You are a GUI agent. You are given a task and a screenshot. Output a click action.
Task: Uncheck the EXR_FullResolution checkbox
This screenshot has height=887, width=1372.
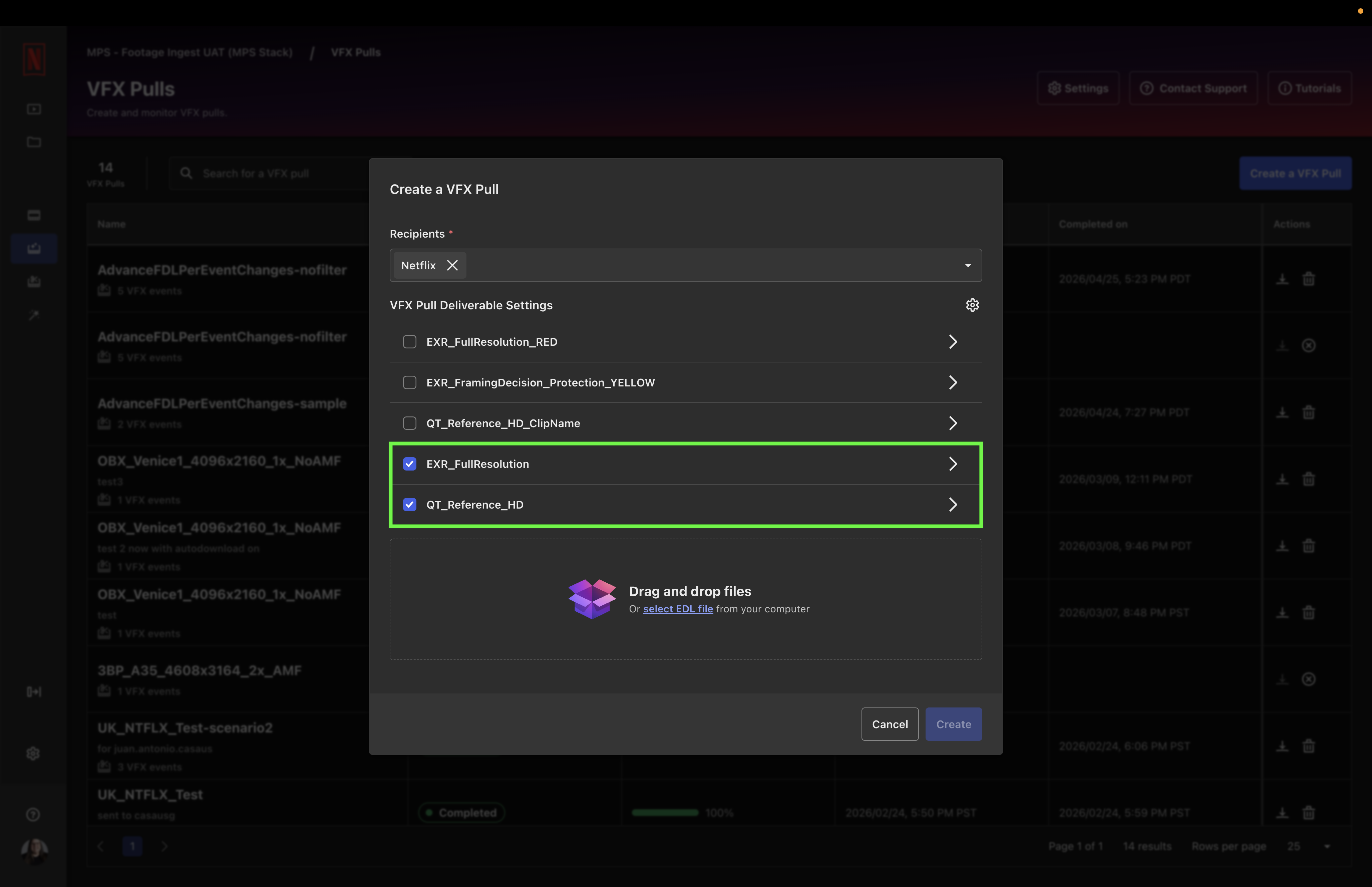click(409, 464)
